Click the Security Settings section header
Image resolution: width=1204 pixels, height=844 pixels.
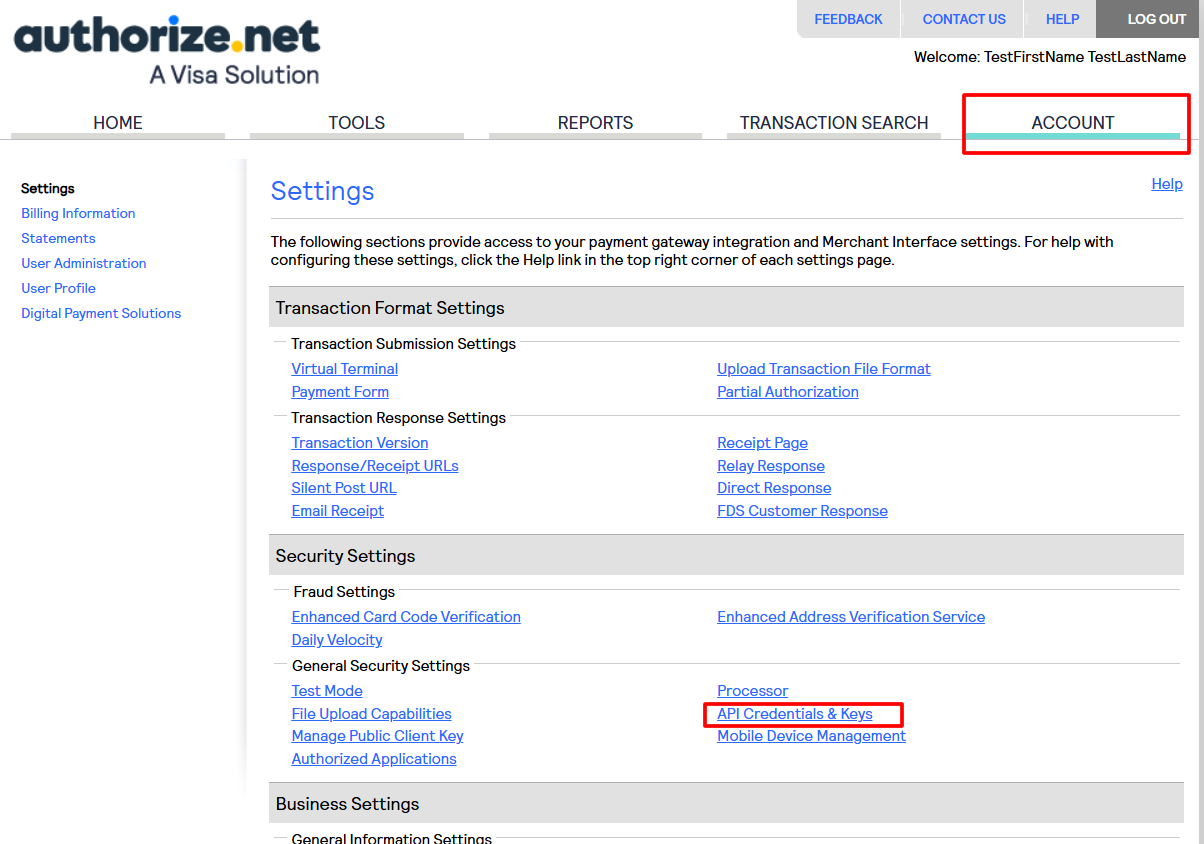tap(726, 556)
